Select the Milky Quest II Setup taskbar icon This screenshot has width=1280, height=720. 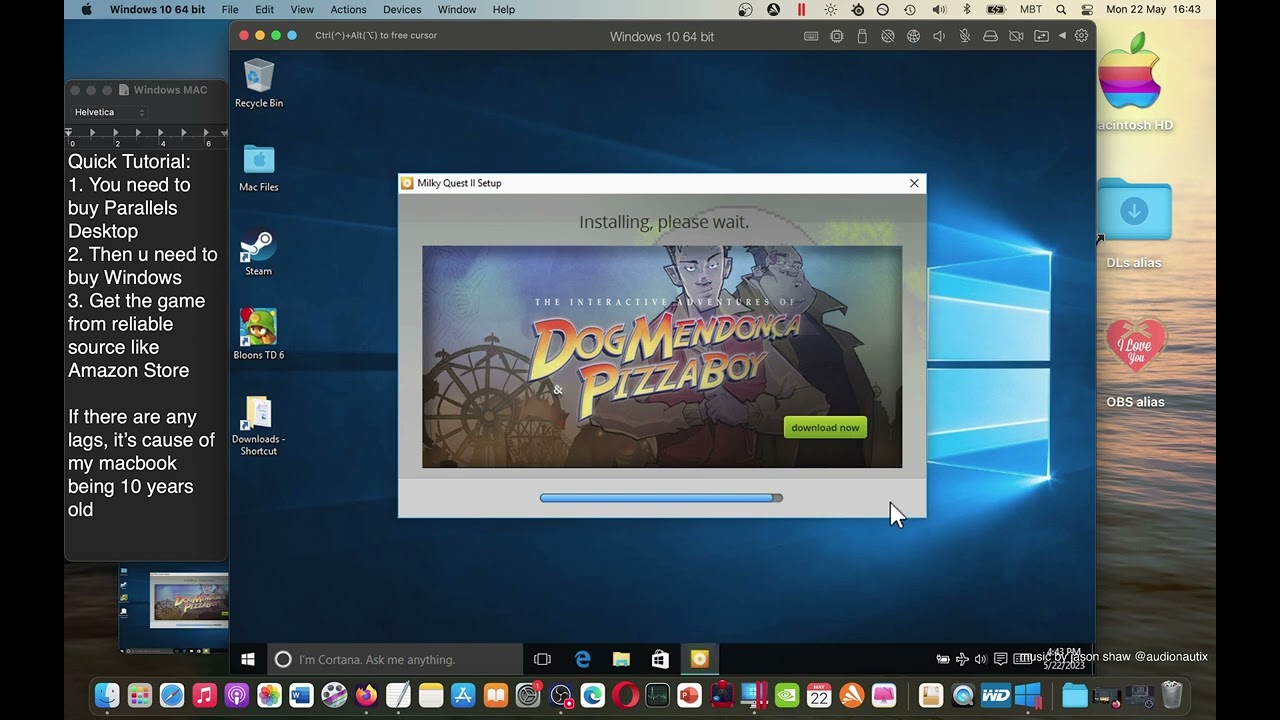point(699,659)
